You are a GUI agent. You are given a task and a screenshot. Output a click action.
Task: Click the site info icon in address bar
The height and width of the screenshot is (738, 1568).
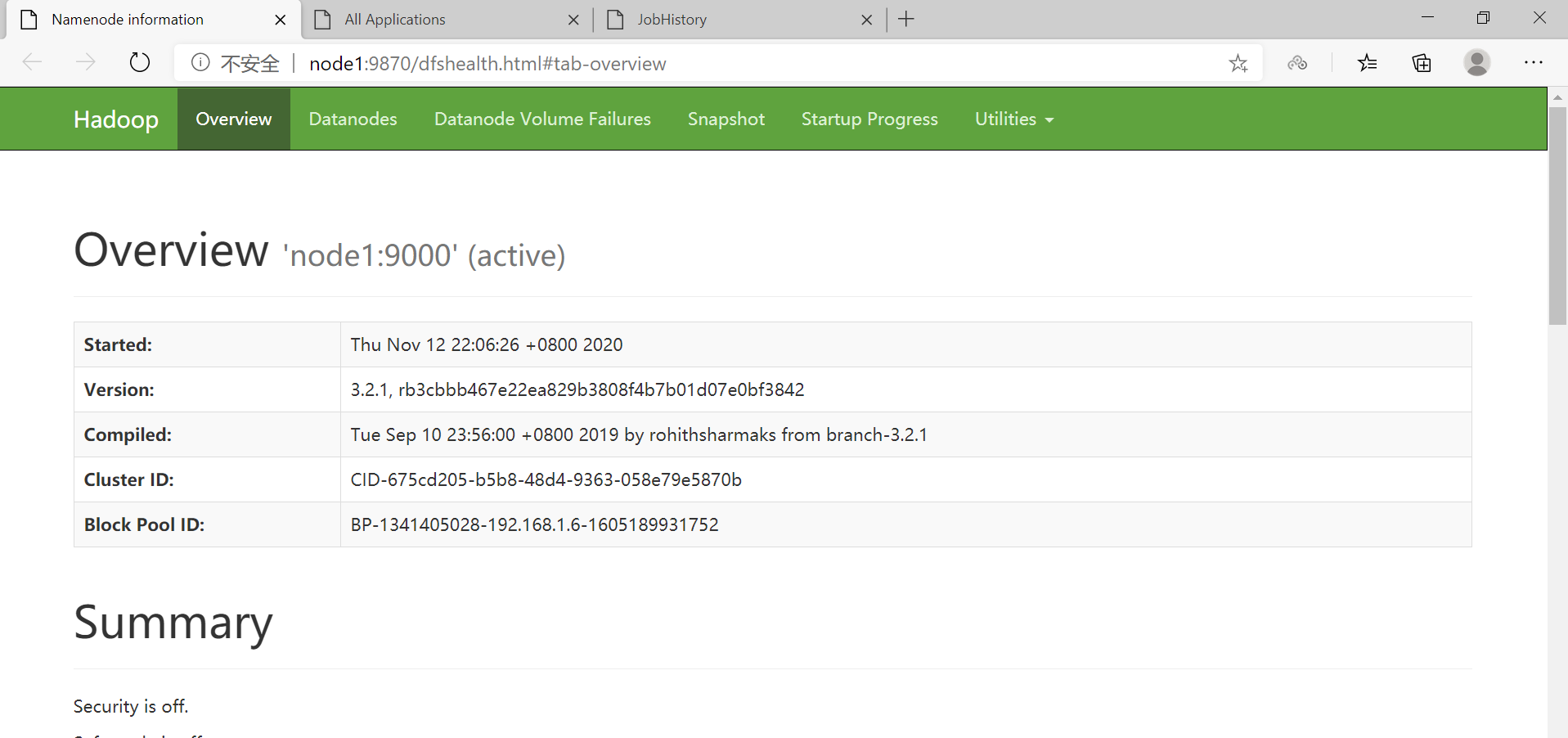tap(200, 63)
